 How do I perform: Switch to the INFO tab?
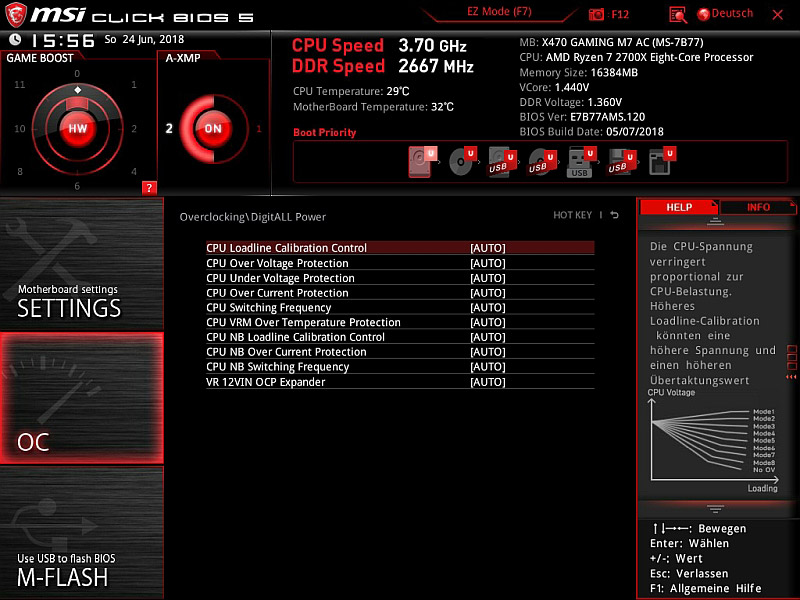point(758,207)
